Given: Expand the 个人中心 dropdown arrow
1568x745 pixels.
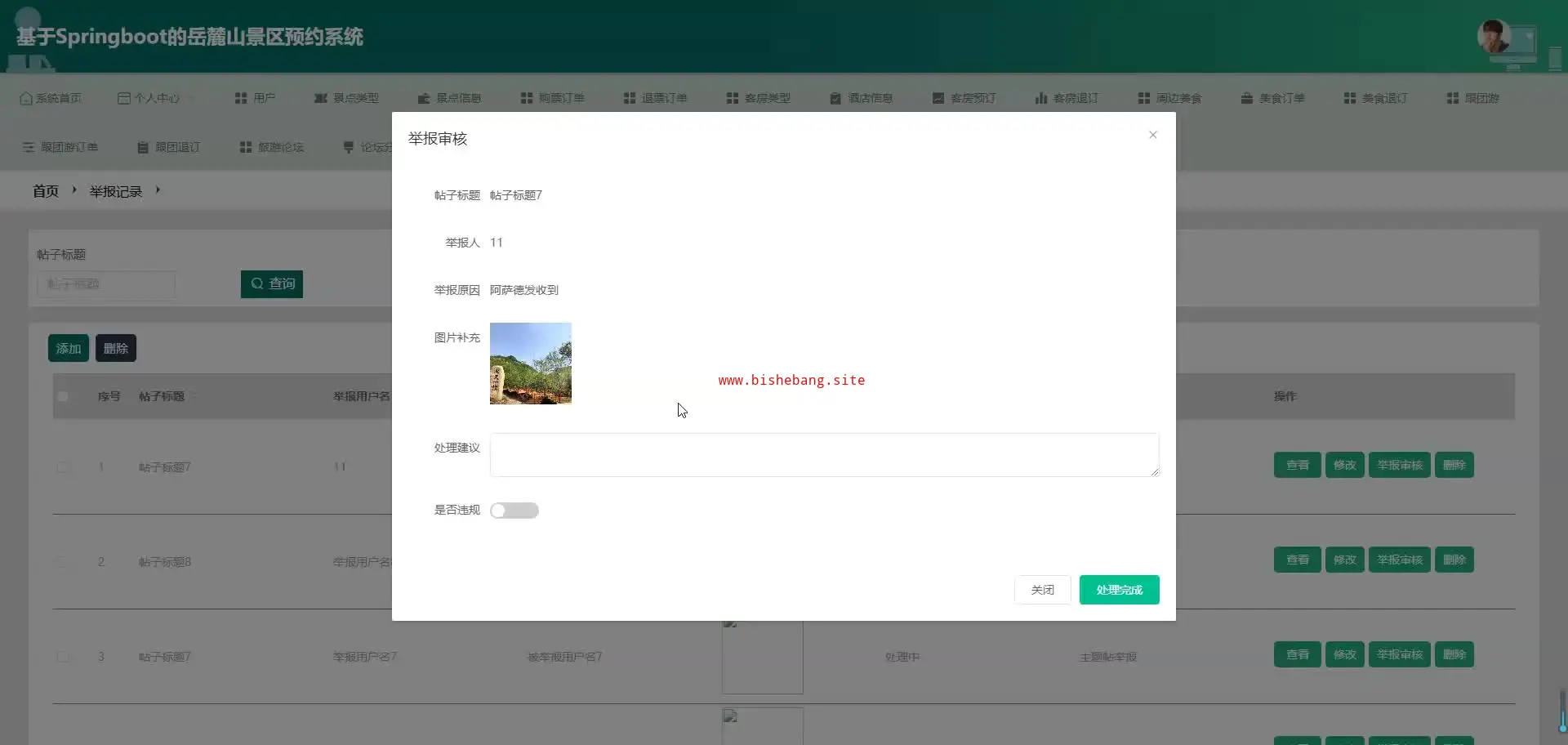Looking at the screenshot, I should (x=191, y=98).
